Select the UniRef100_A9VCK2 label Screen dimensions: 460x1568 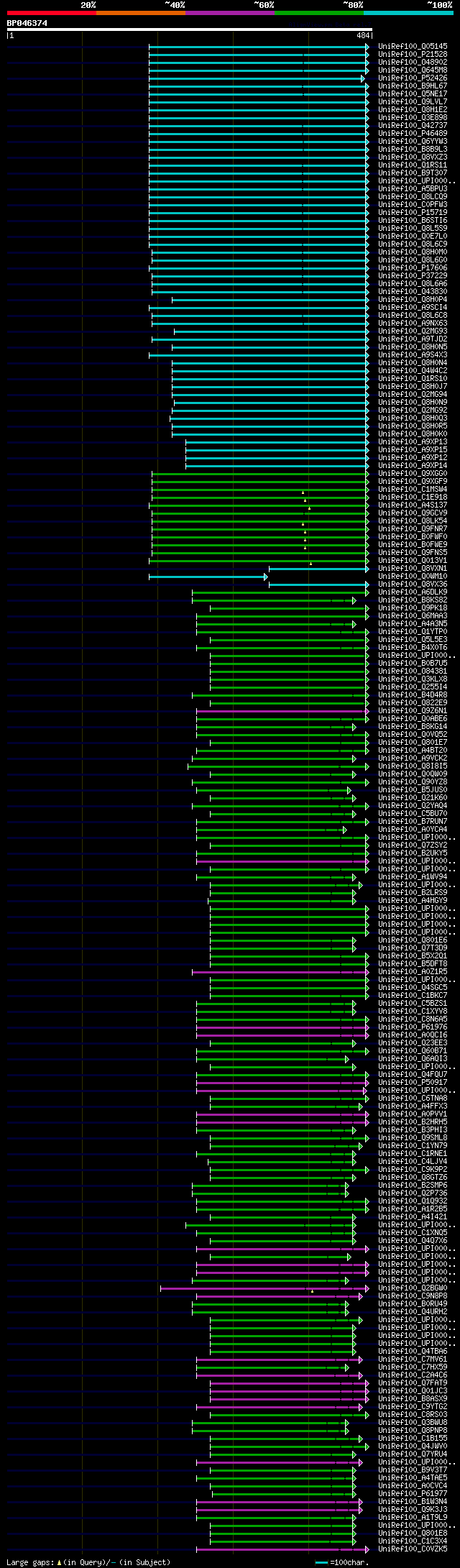(413, 758)
